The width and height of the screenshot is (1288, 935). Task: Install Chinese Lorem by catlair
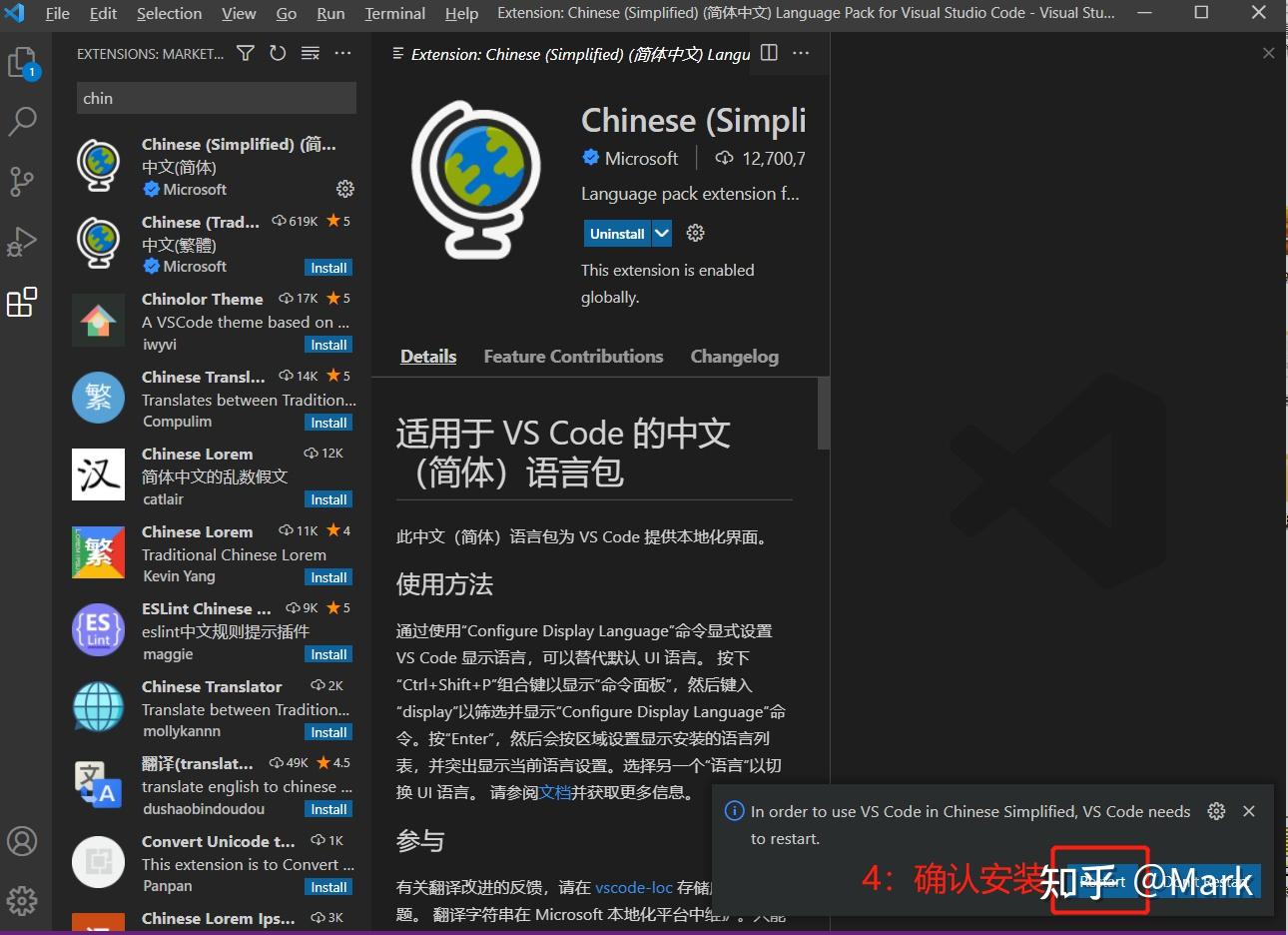click(328, 499)
